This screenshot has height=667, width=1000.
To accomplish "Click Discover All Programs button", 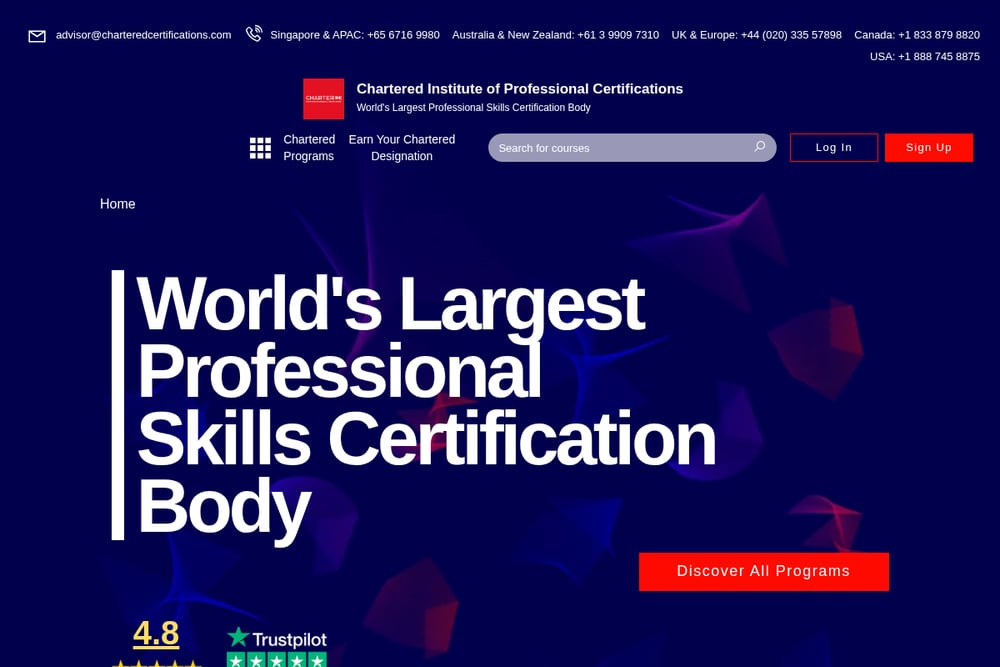I will coord(763,571).
